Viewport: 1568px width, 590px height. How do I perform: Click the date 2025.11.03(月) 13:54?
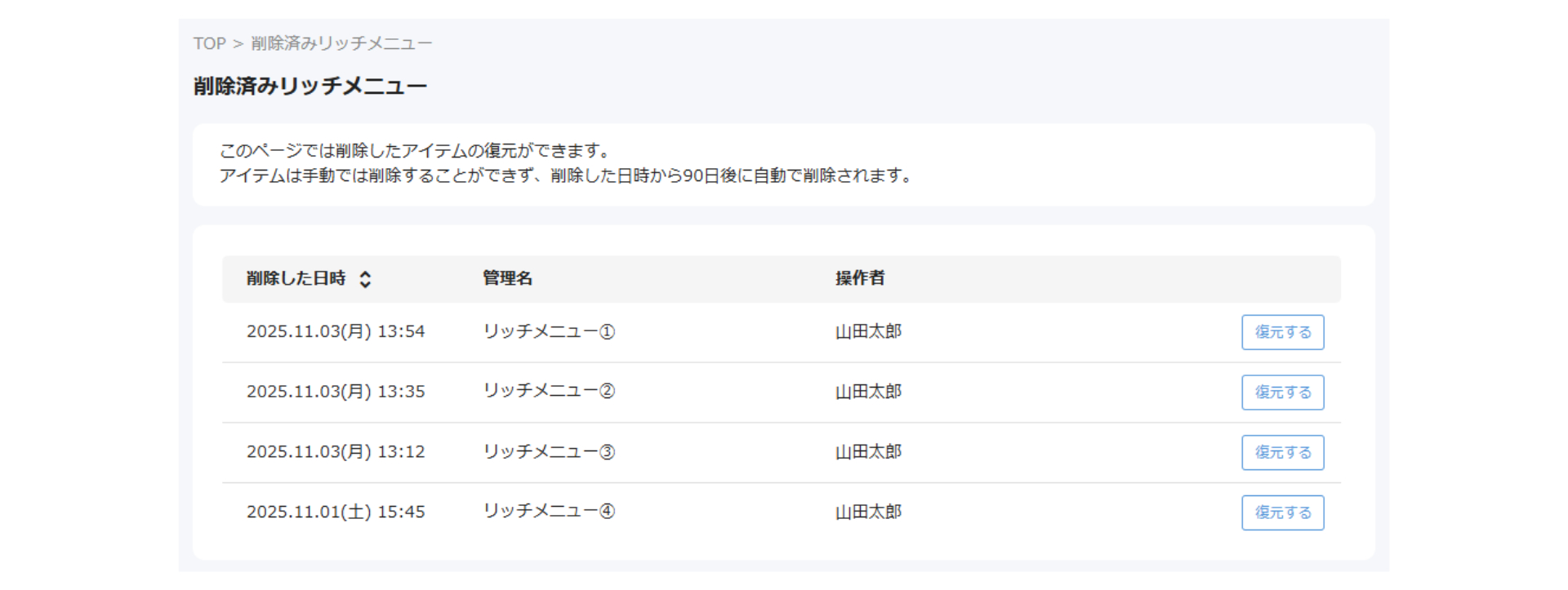(336, 331)
